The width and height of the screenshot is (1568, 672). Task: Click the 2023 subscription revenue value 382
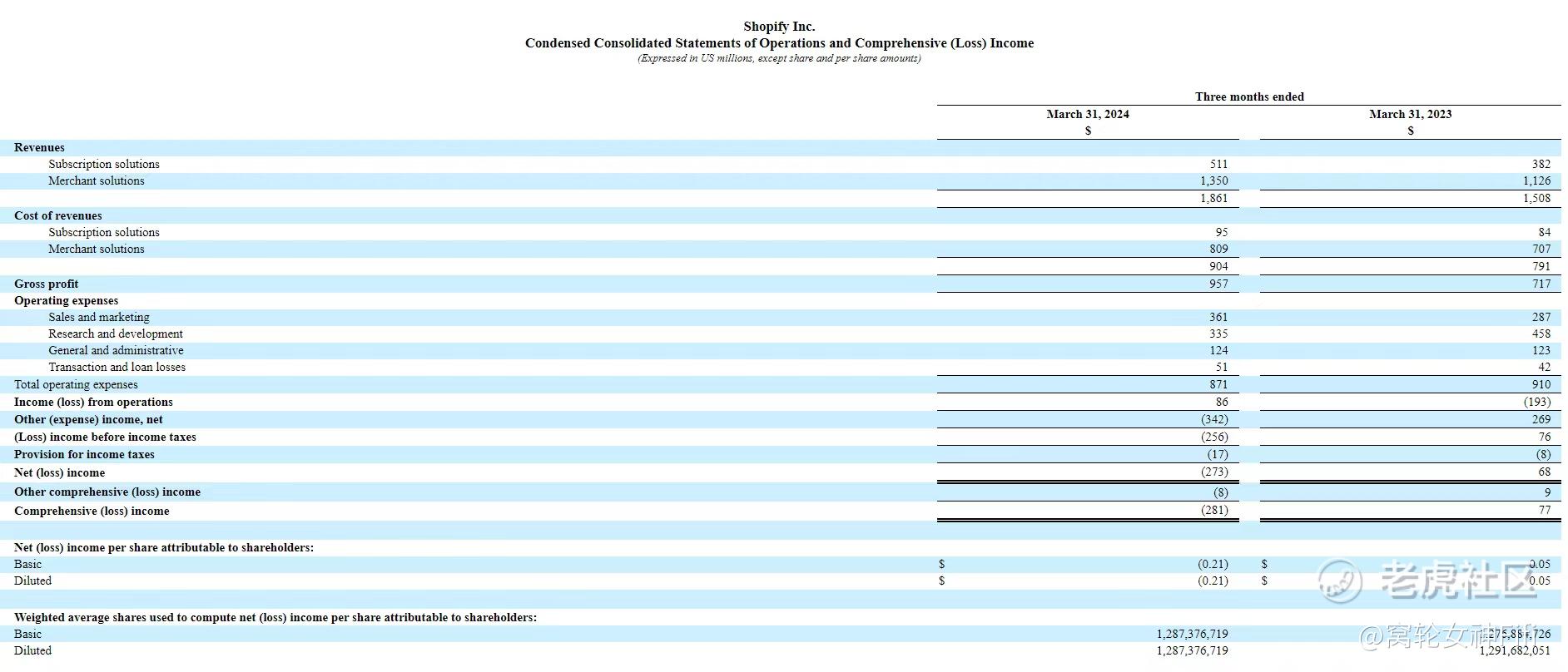click(x=1541, y=164)
